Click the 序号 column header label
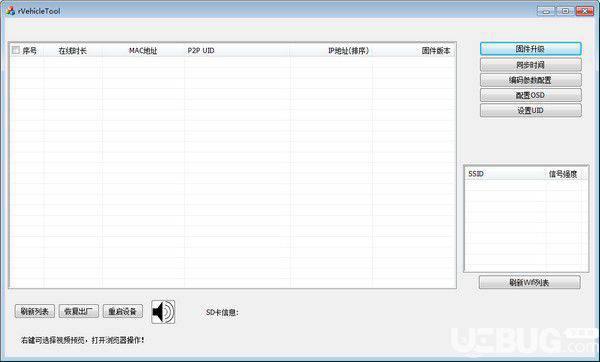Screen dimensions: 600x362 [29, 51]
